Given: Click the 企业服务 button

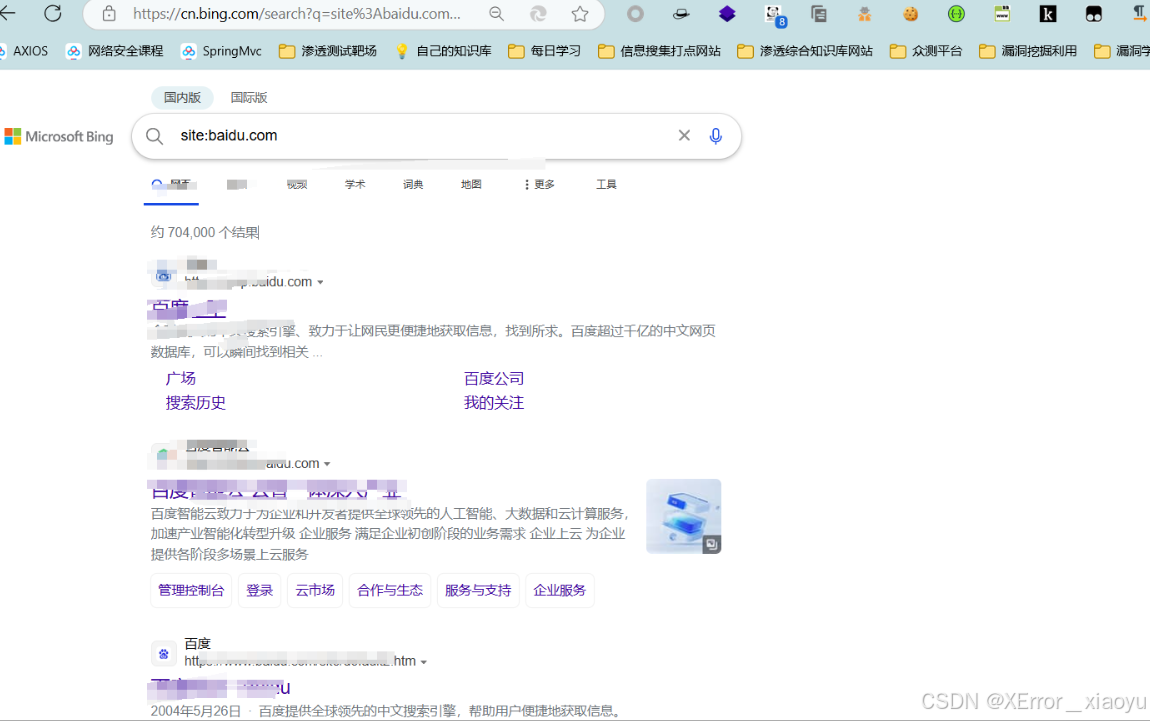Looking at the screenshot, I should point(560,590).
